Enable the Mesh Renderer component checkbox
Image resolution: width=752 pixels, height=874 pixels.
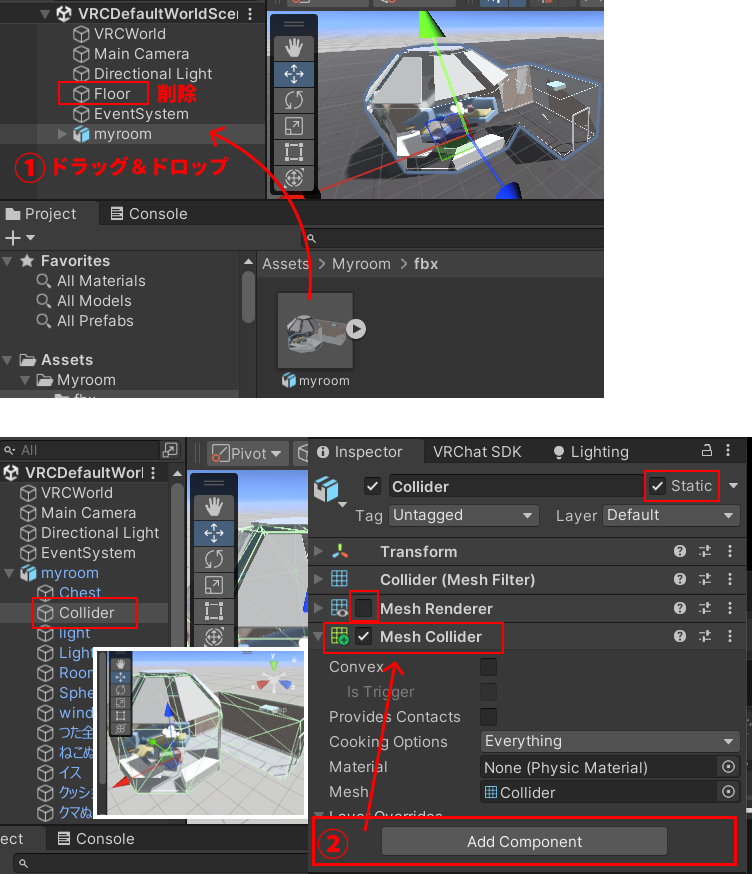click(365, 608)
